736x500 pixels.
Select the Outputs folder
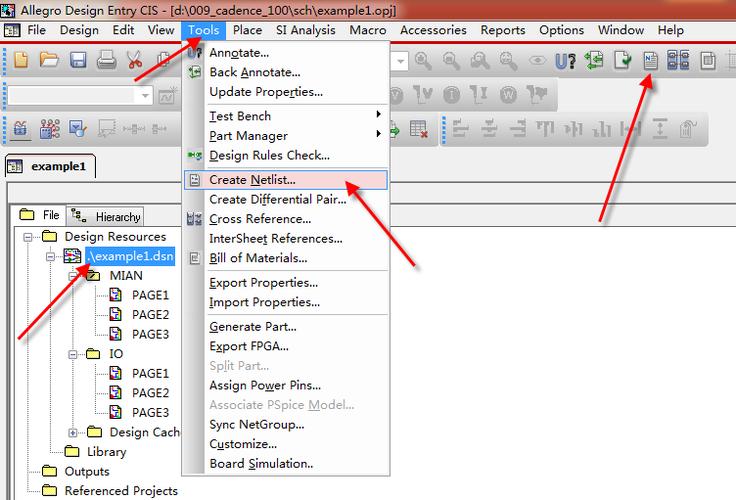pyautogui.click(x=87, y=471)
